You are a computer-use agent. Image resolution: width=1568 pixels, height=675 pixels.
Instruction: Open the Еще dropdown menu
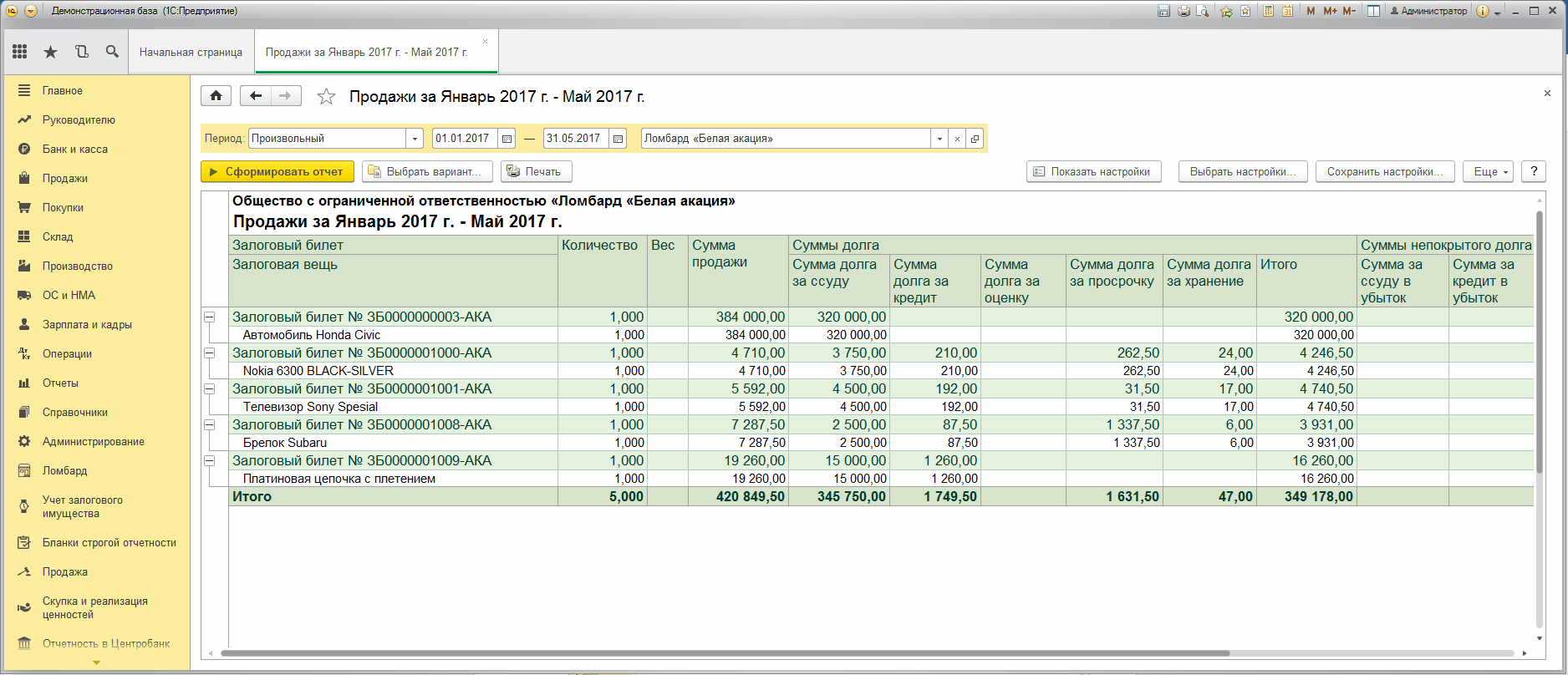(x=1488, y=171)
